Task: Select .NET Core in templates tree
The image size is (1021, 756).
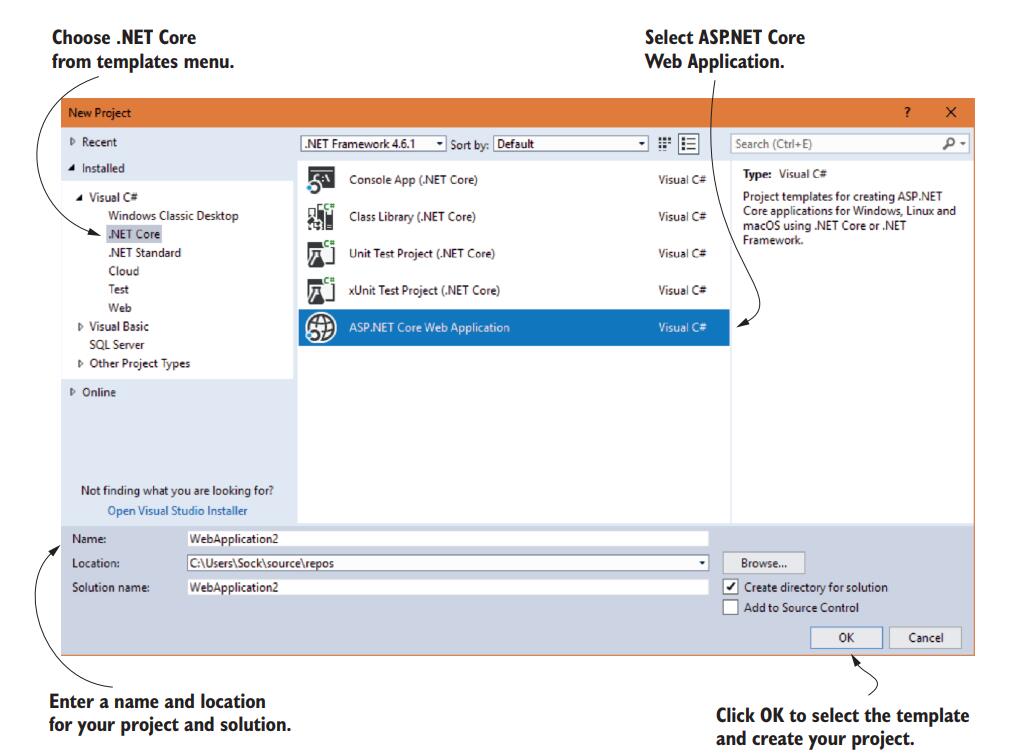Action: [x=133, y=234]
